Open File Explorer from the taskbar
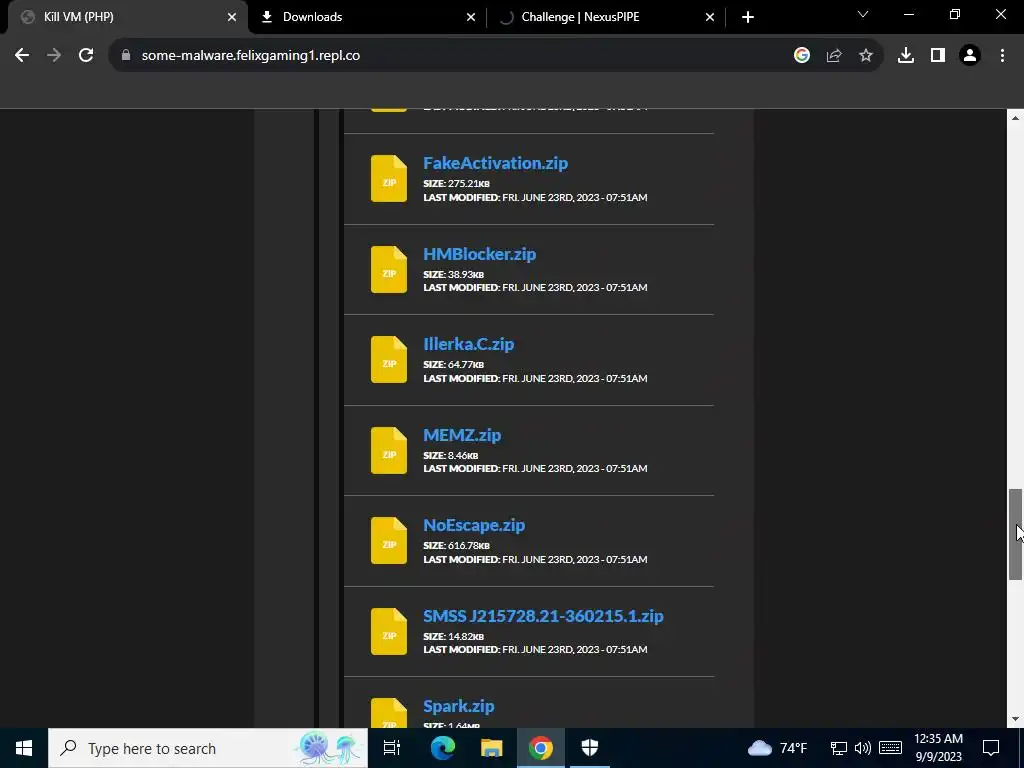 (491, 748)
